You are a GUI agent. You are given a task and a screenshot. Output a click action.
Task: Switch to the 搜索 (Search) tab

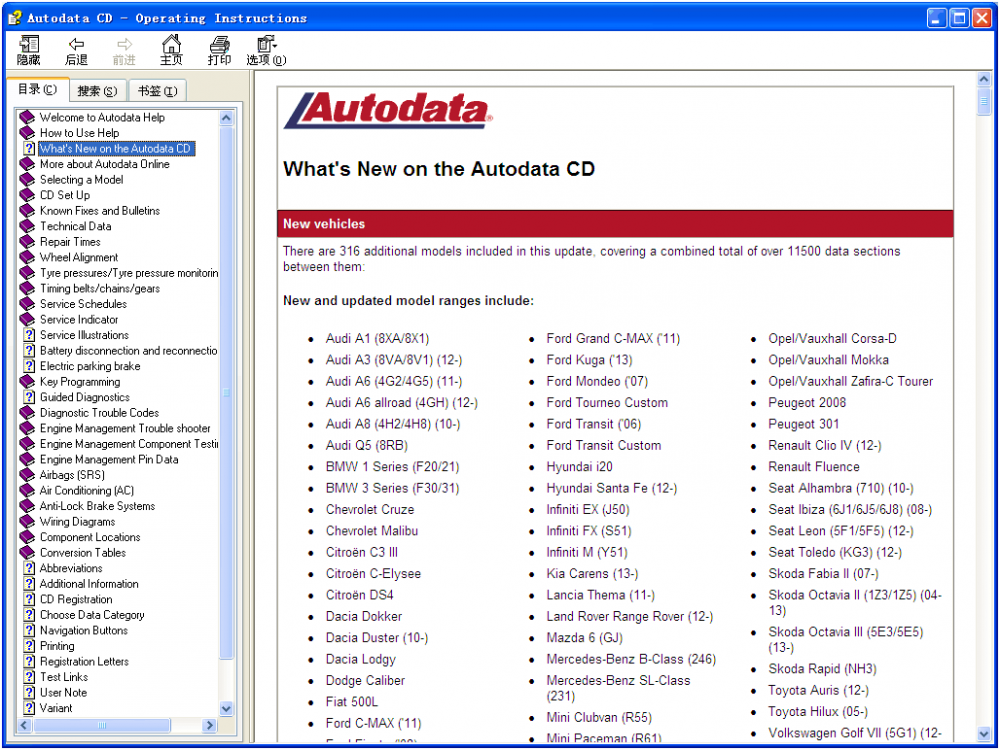point(98,91)
